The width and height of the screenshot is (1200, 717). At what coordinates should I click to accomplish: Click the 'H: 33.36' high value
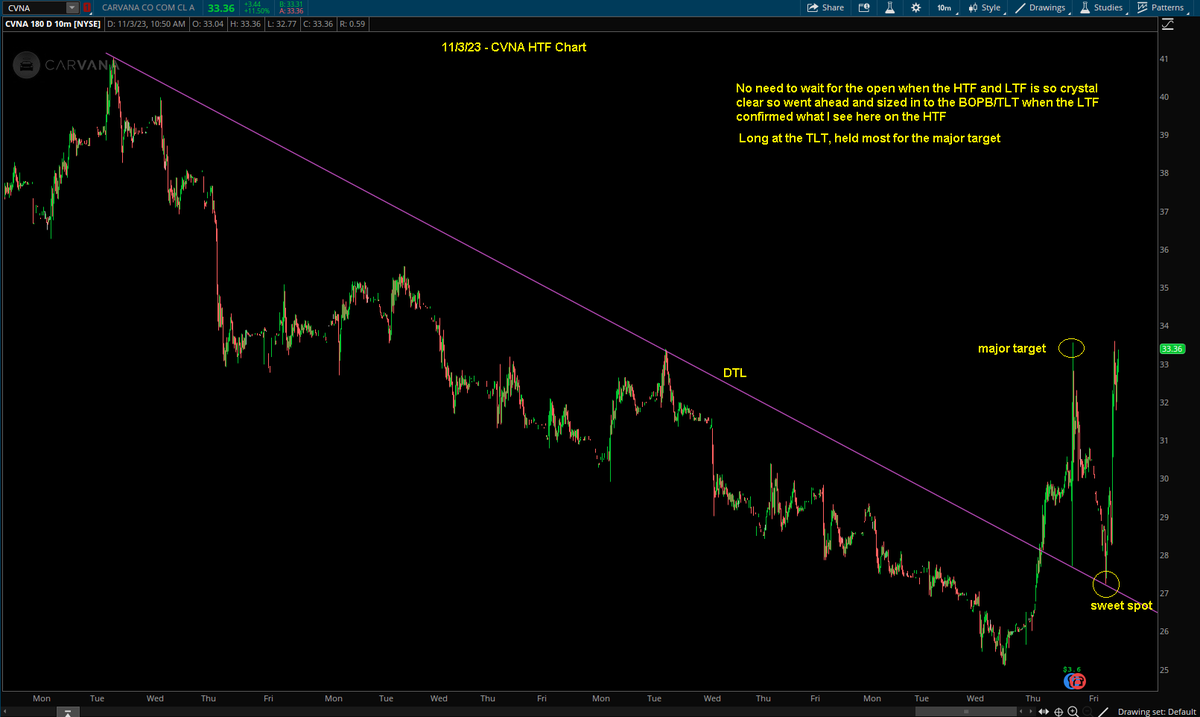coord(246,24)
